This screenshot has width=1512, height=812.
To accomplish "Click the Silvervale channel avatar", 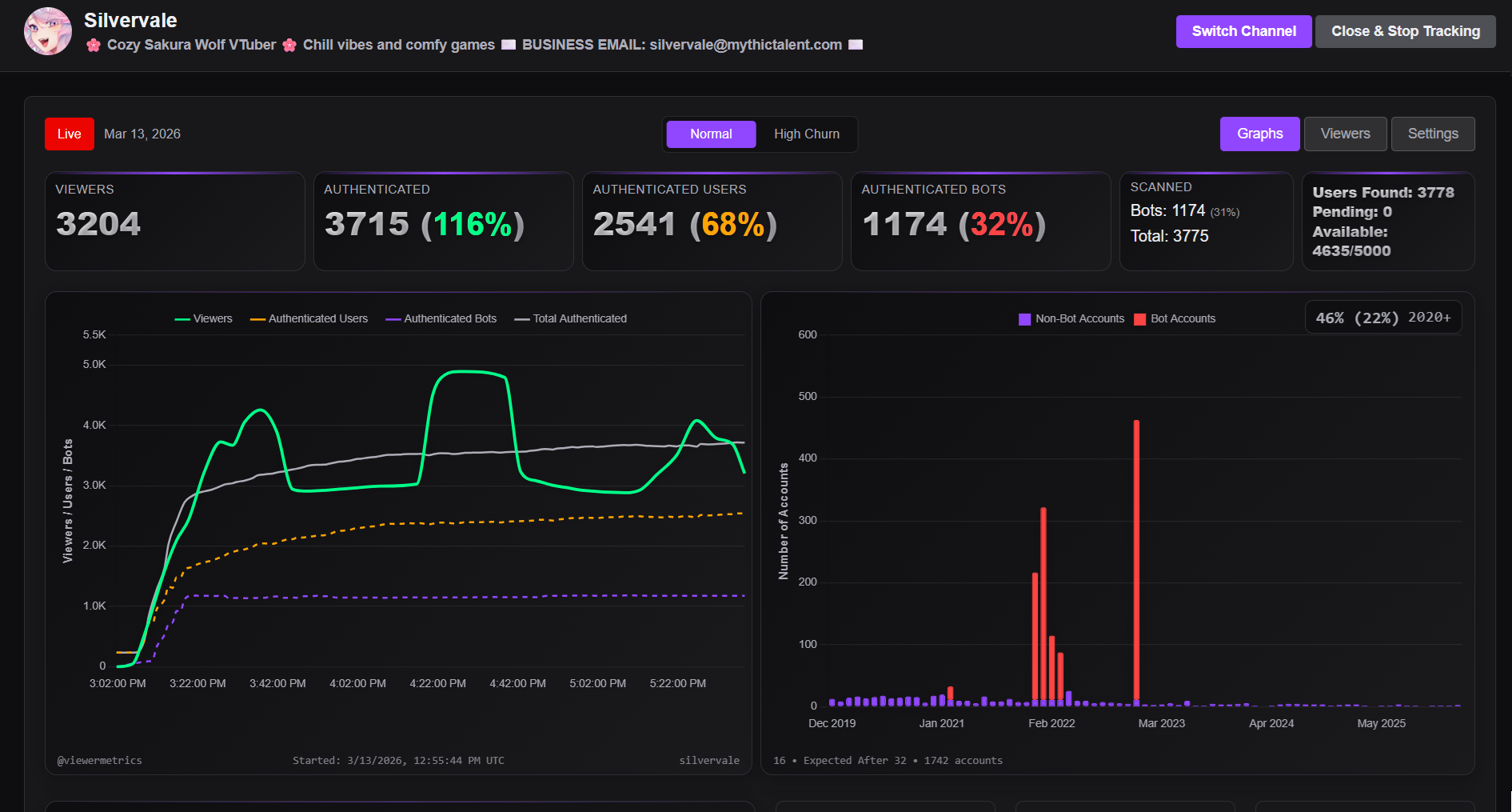I will coord(48,31).
